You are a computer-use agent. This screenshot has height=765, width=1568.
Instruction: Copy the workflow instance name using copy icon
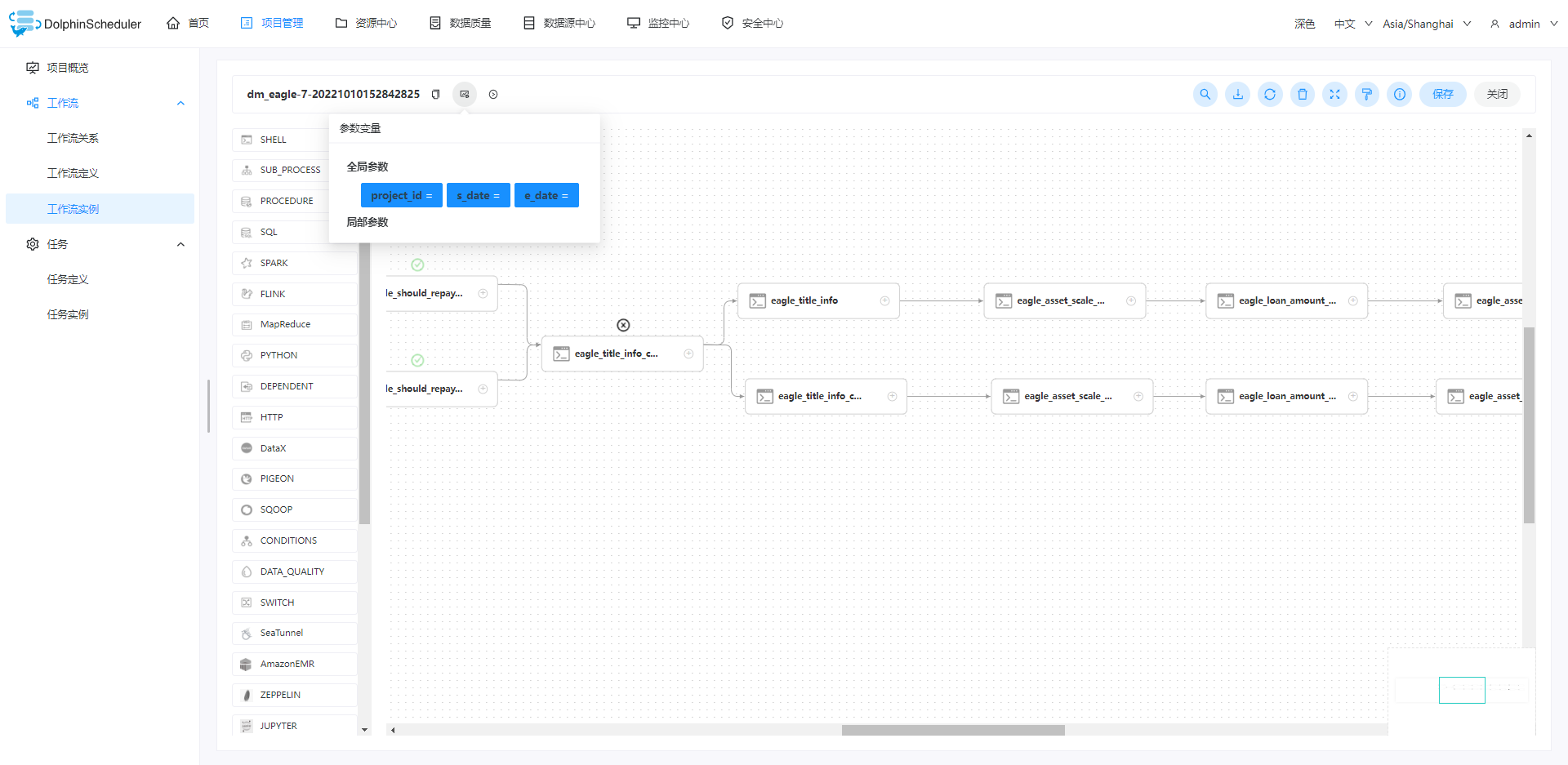(x=436, y=94)
